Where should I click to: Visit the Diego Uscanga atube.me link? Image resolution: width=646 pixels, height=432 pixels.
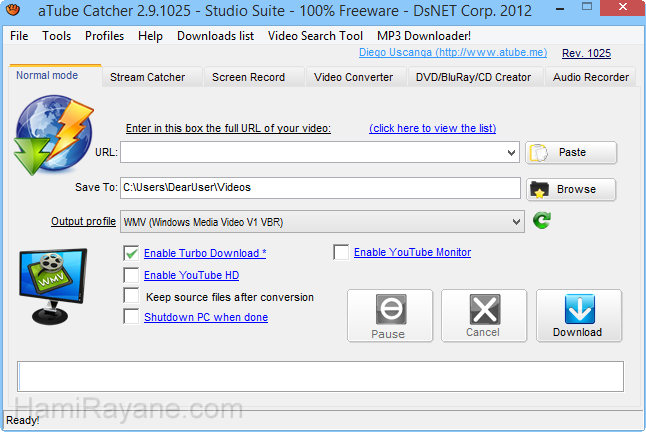453,52
